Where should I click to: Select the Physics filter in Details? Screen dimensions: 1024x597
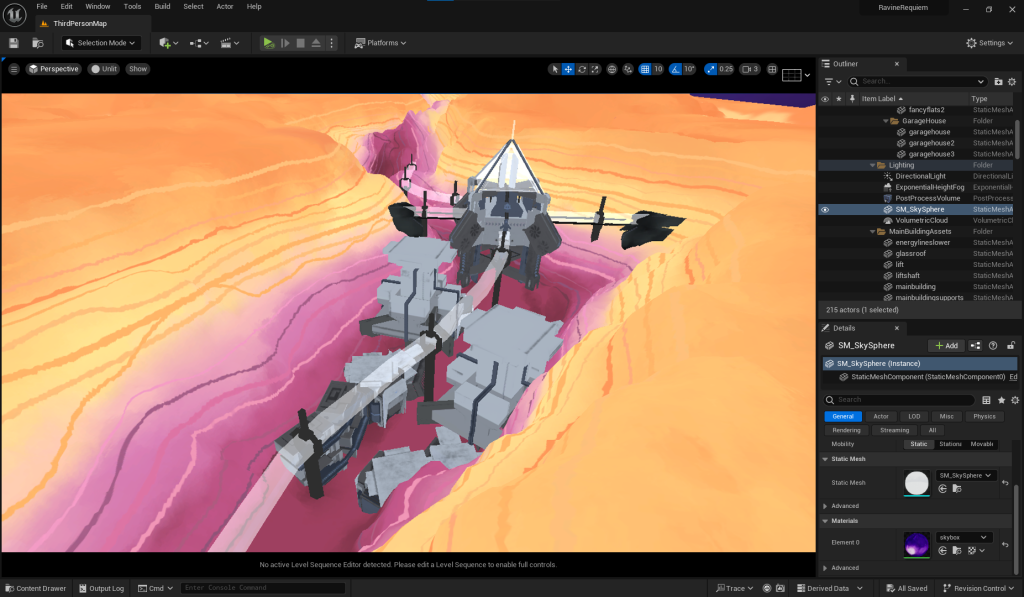984,417
